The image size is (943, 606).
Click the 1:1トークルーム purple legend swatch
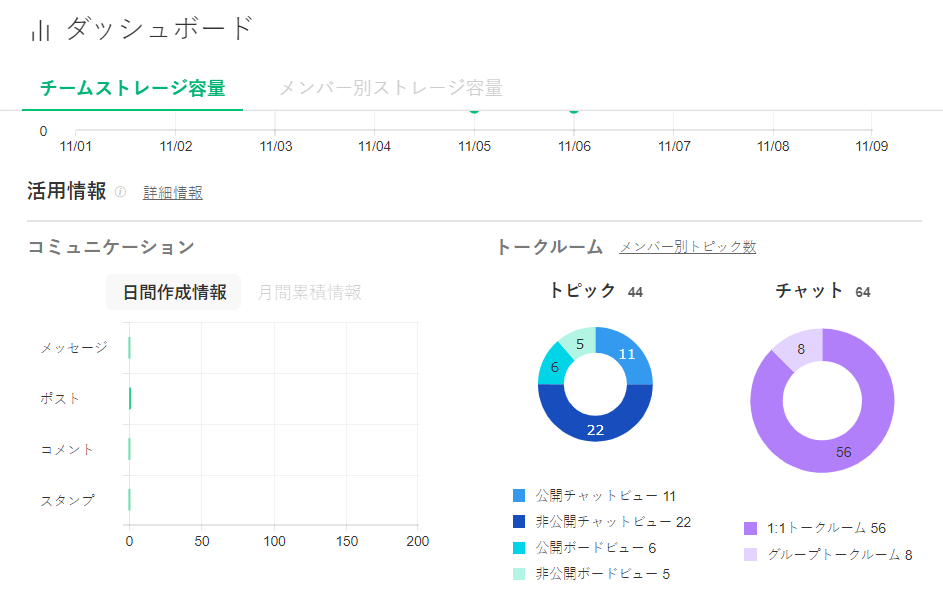pyautogui.click(x=751, y=528)
